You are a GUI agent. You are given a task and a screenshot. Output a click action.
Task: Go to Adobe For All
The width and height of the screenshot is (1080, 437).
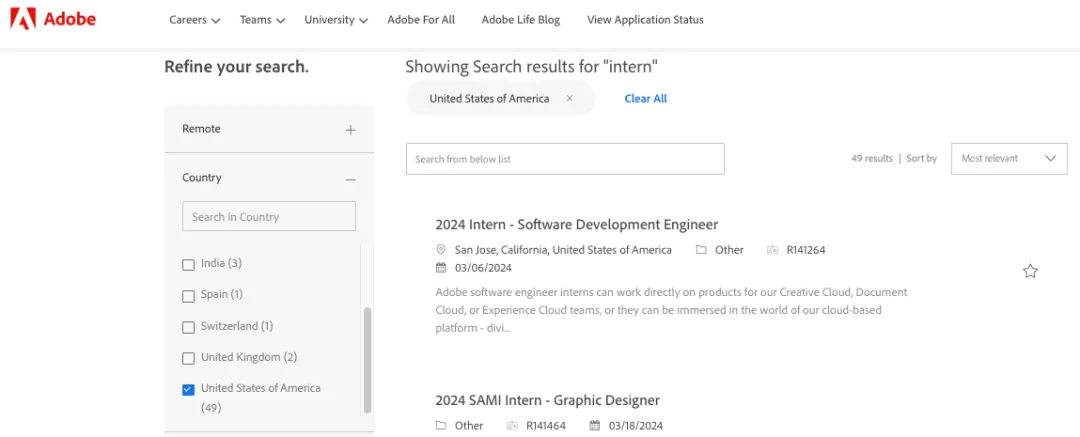[x=421, y=20]
